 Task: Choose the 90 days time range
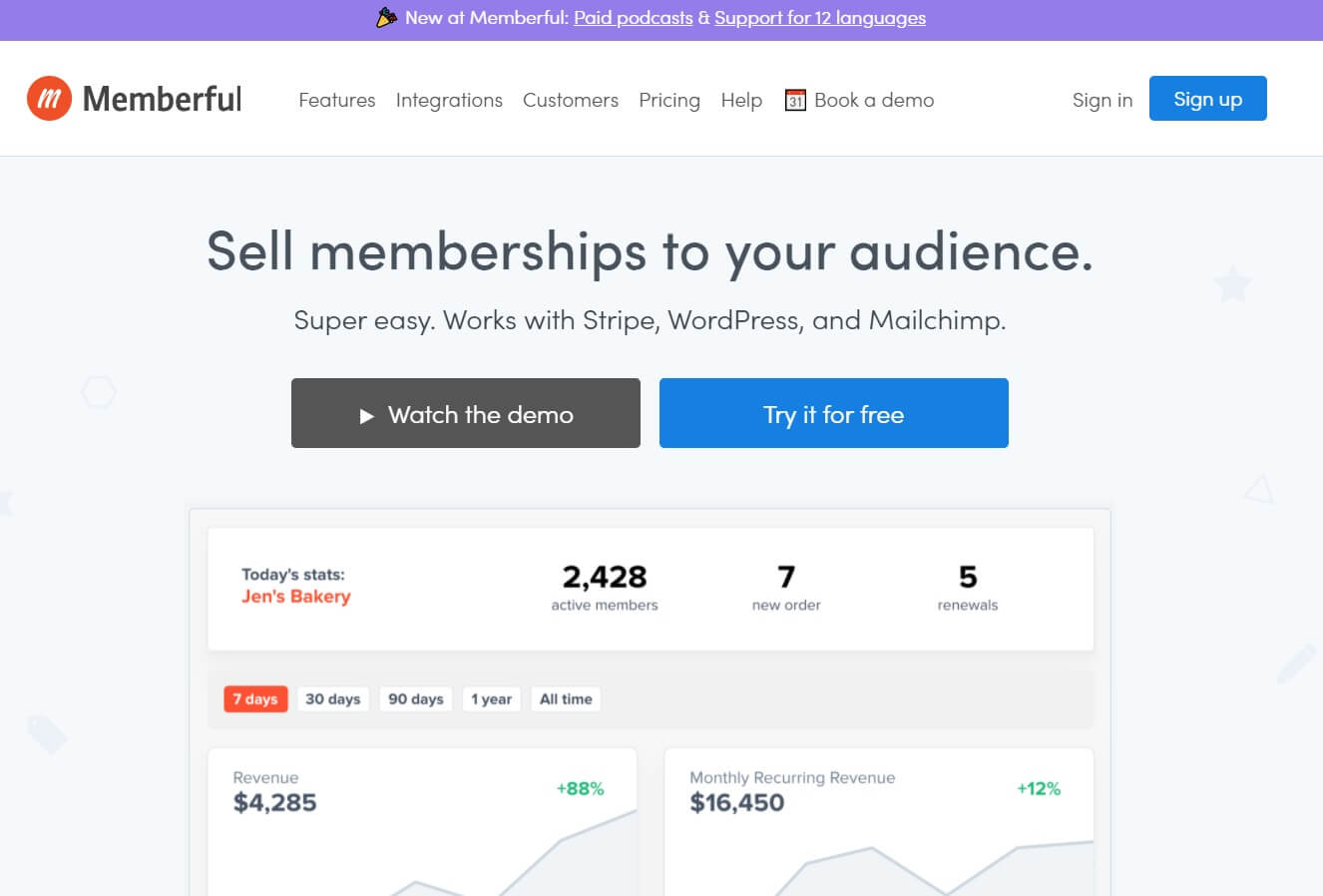point(416,699)
